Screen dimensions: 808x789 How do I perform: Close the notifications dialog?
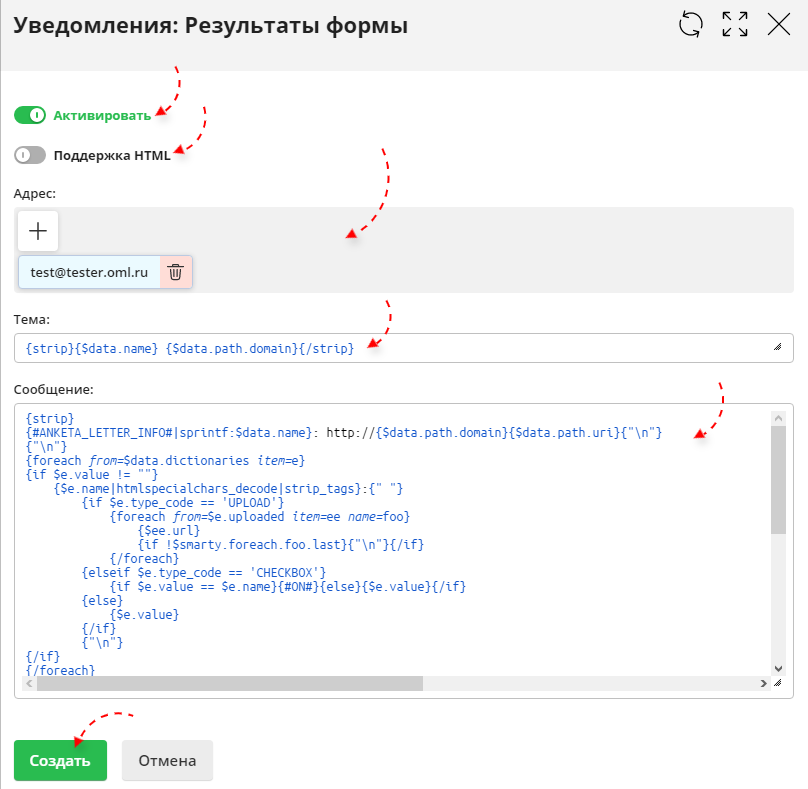779,25
